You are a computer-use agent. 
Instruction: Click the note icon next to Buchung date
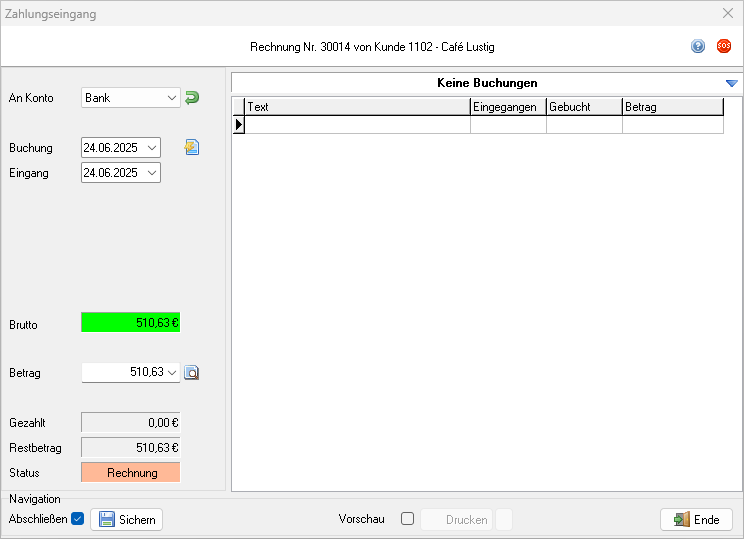192,147
